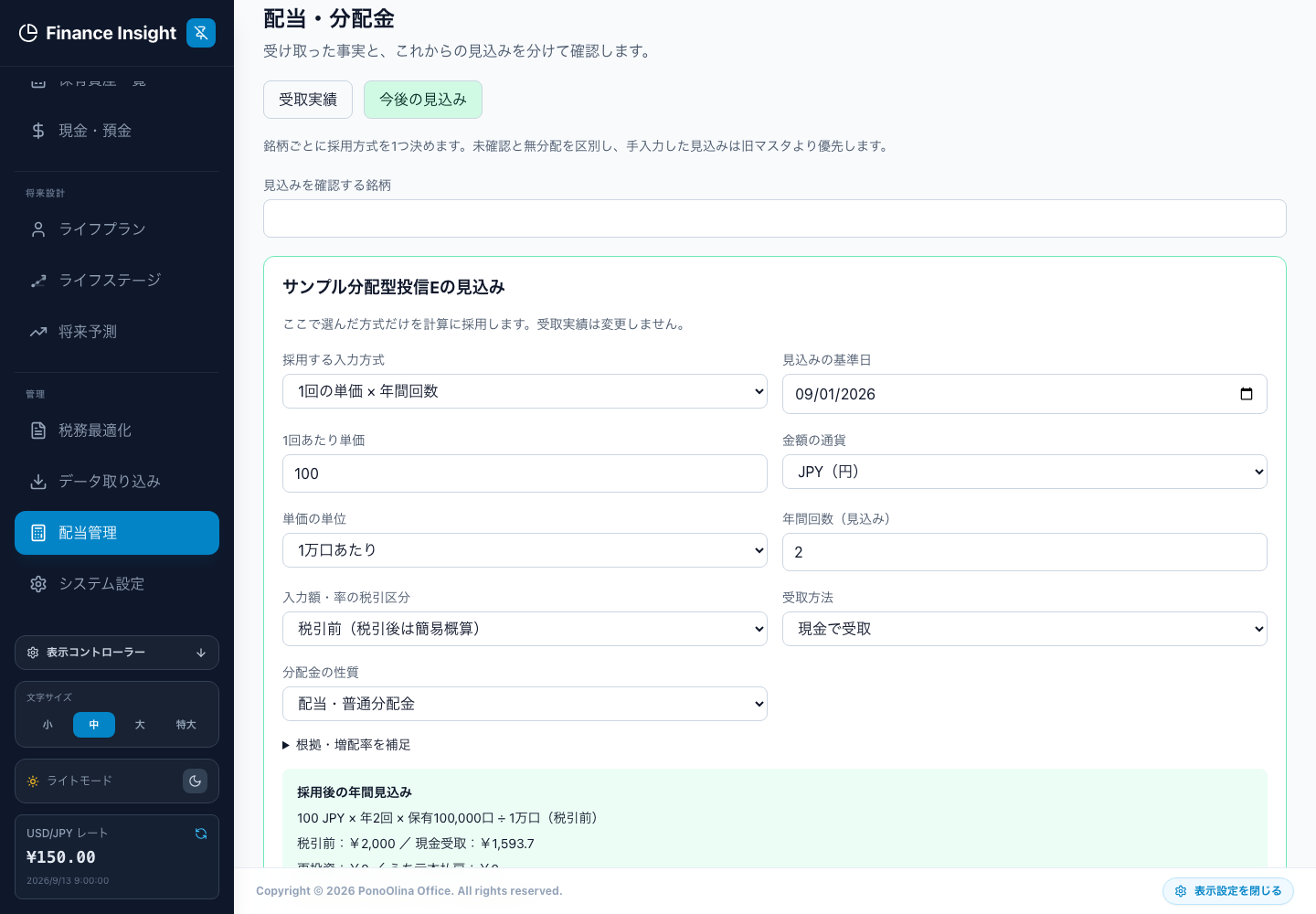Click the 年間回数（見込み） field
The image size is (1316, 914).
[x=1024, y=552]
